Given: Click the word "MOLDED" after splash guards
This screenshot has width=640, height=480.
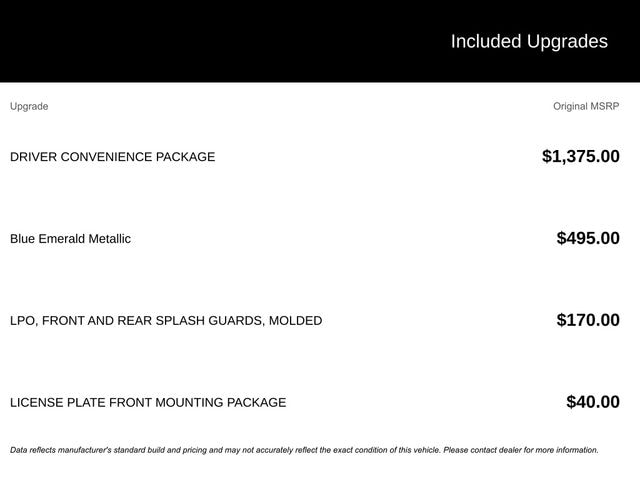Looking at the screenshot, I should pos(295,321).
